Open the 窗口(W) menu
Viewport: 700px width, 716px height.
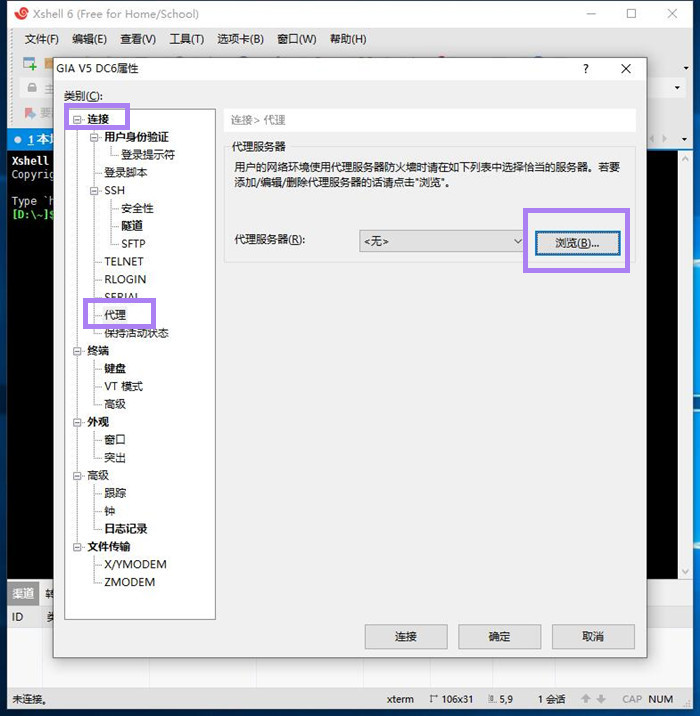click(x=297, y=39)
